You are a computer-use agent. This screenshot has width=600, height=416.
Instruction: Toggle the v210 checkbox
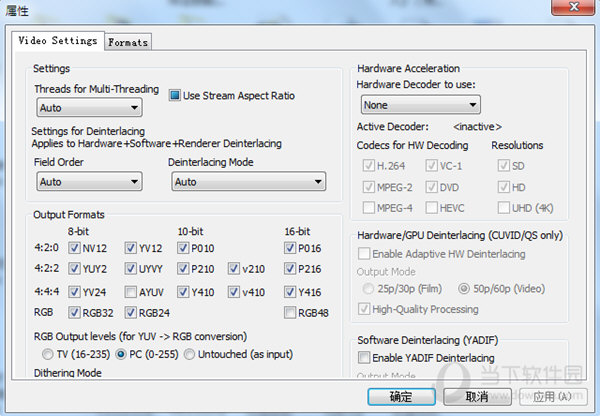[x=234, y=269]
